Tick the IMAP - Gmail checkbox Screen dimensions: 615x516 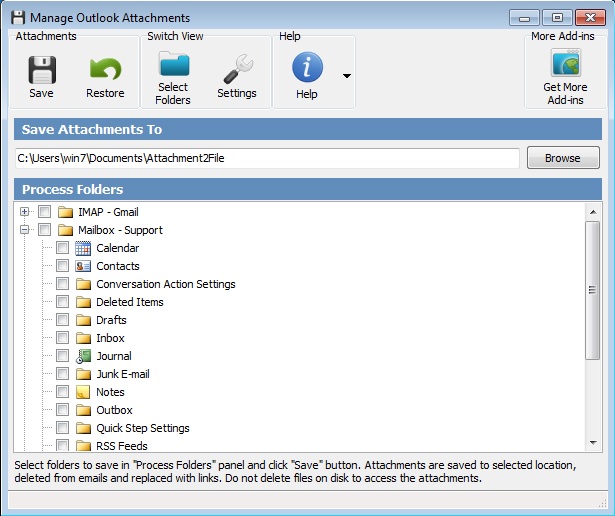pos(44,212)
